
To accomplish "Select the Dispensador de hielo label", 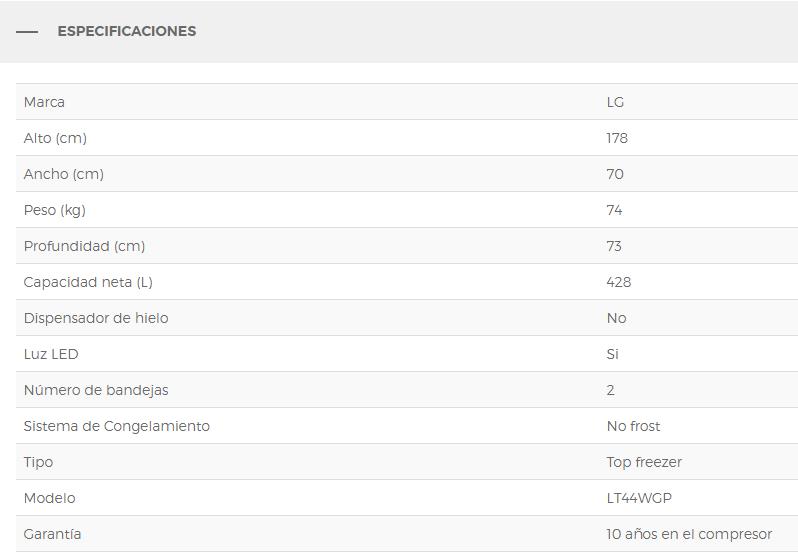I will tap(96, 318).
